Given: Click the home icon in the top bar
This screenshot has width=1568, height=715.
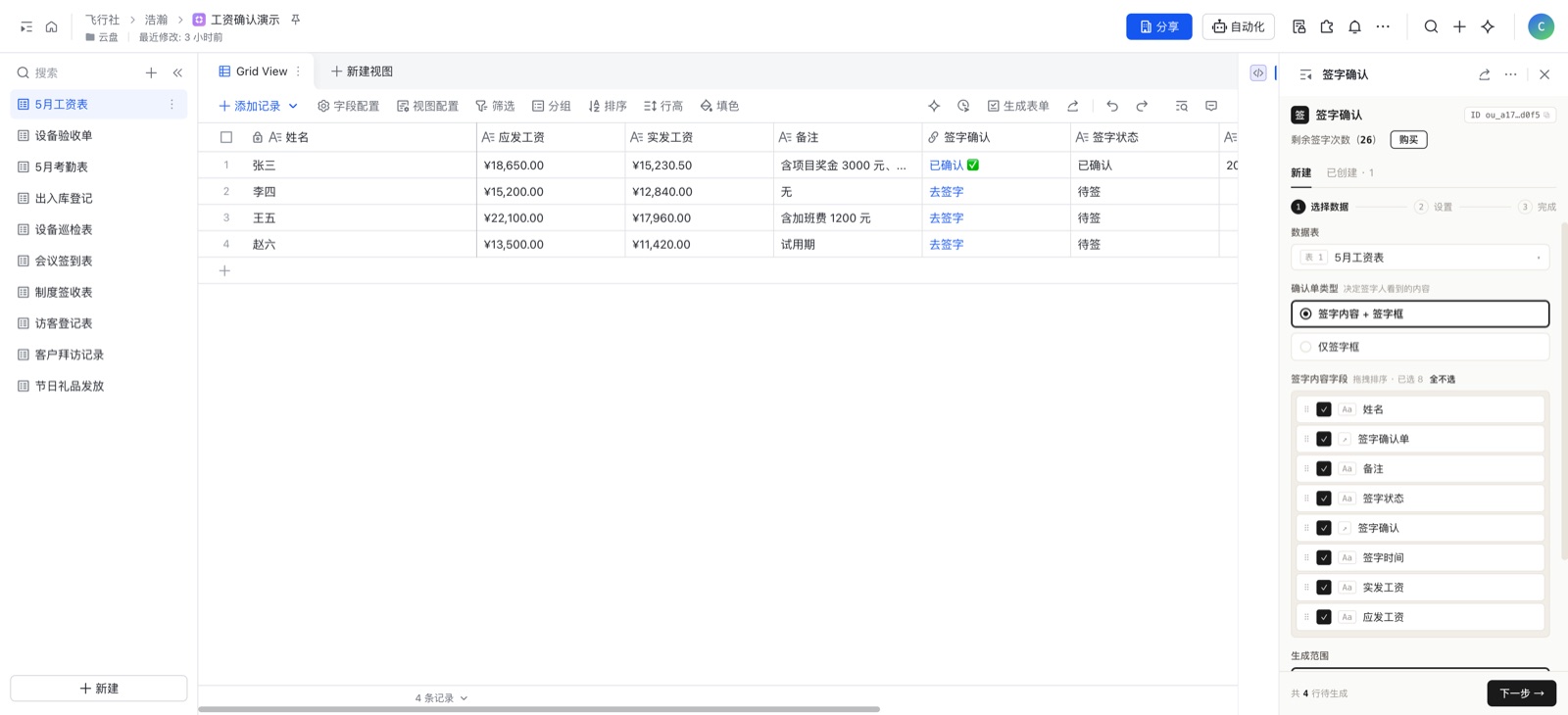Looking at the screenshot, I should pyautogui.click(x=52, y=26).
